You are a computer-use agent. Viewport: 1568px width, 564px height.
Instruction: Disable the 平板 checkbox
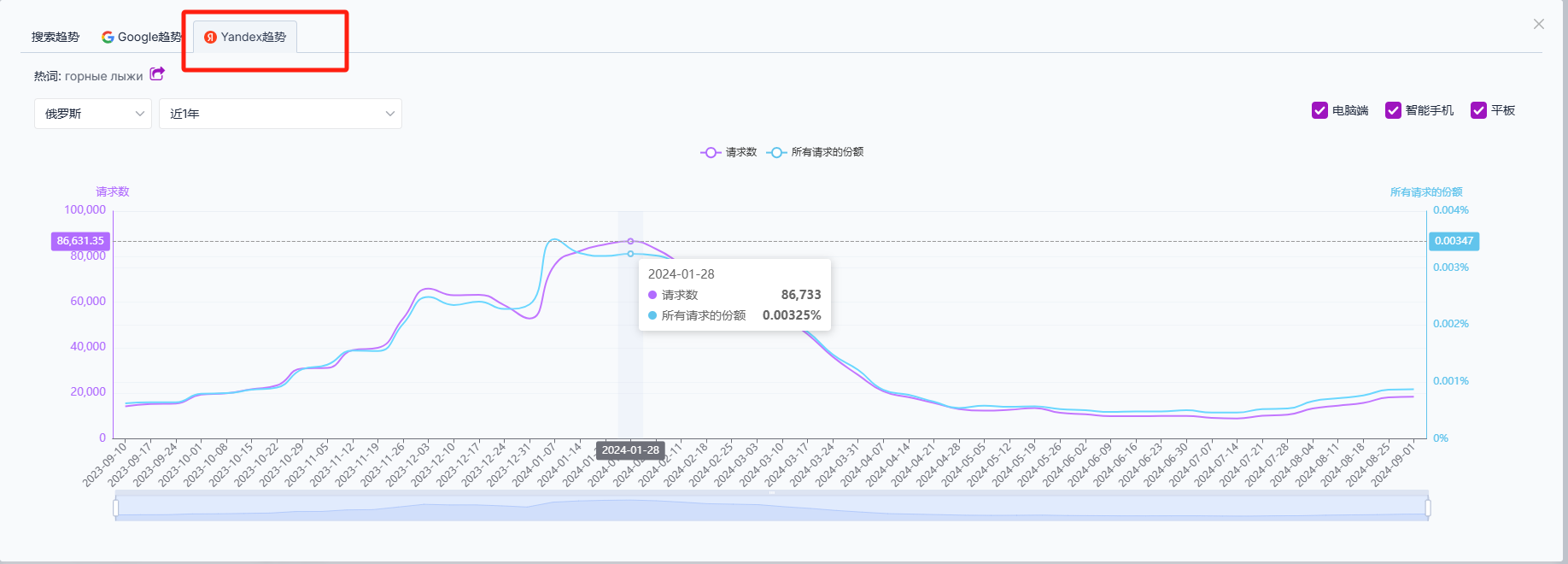(1478, 110)
